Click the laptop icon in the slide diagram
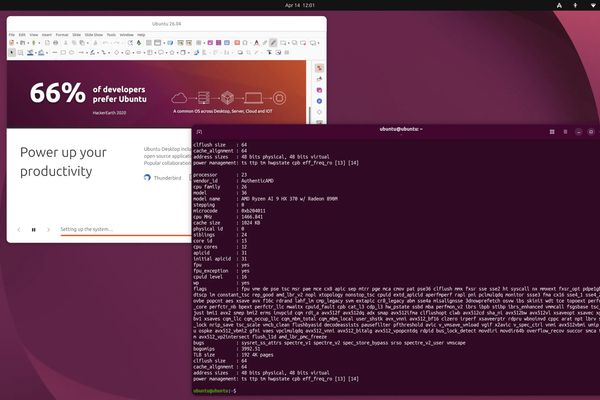 (x=253, y=98)
